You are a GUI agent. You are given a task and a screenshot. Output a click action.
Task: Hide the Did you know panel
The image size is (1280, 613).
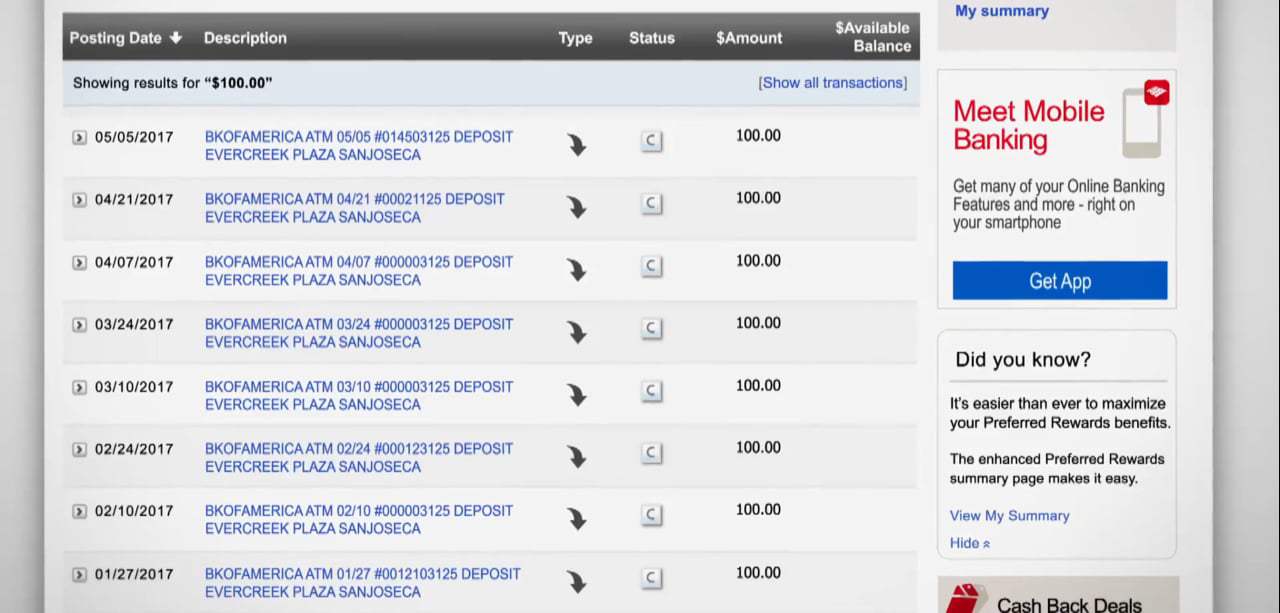970,543
